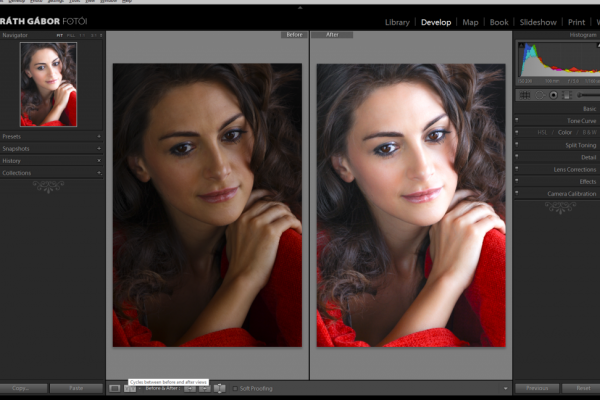Swap Before and After settings

coord(220,389)
